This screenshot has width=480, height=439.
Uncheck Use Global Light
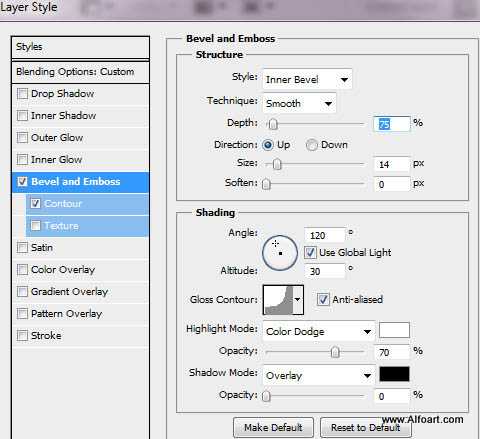[310, 253]
